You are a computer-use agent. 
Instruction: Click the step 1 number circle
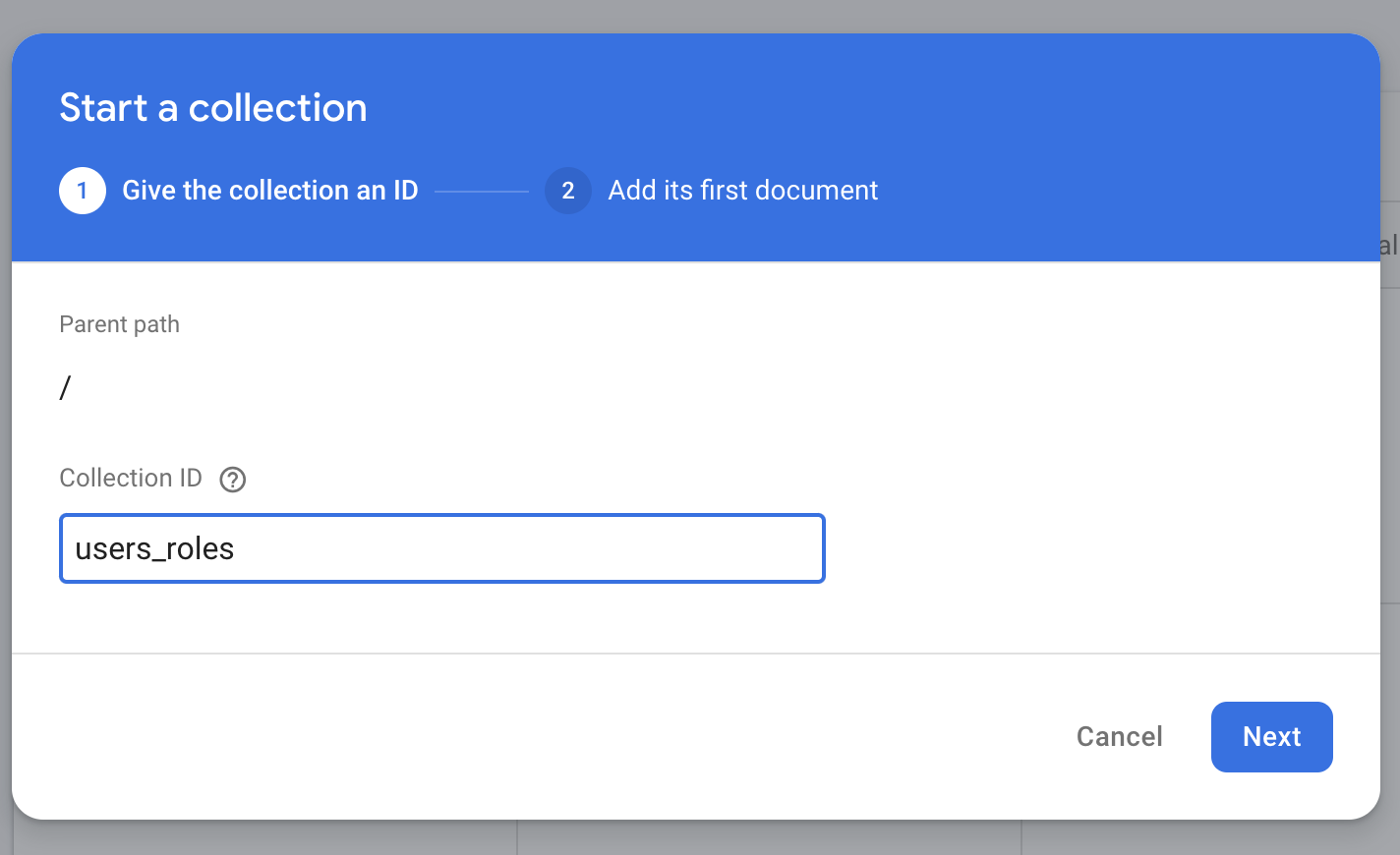coord(83,191)
